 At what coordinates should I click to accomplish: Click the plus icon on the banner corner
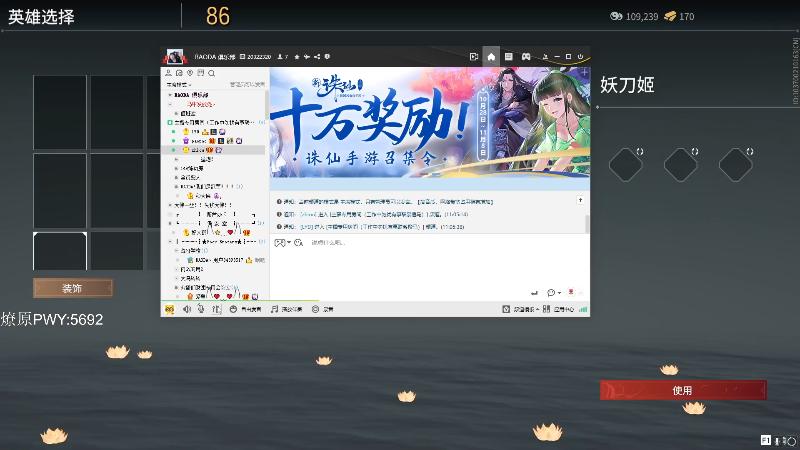(x=584, y=73)
